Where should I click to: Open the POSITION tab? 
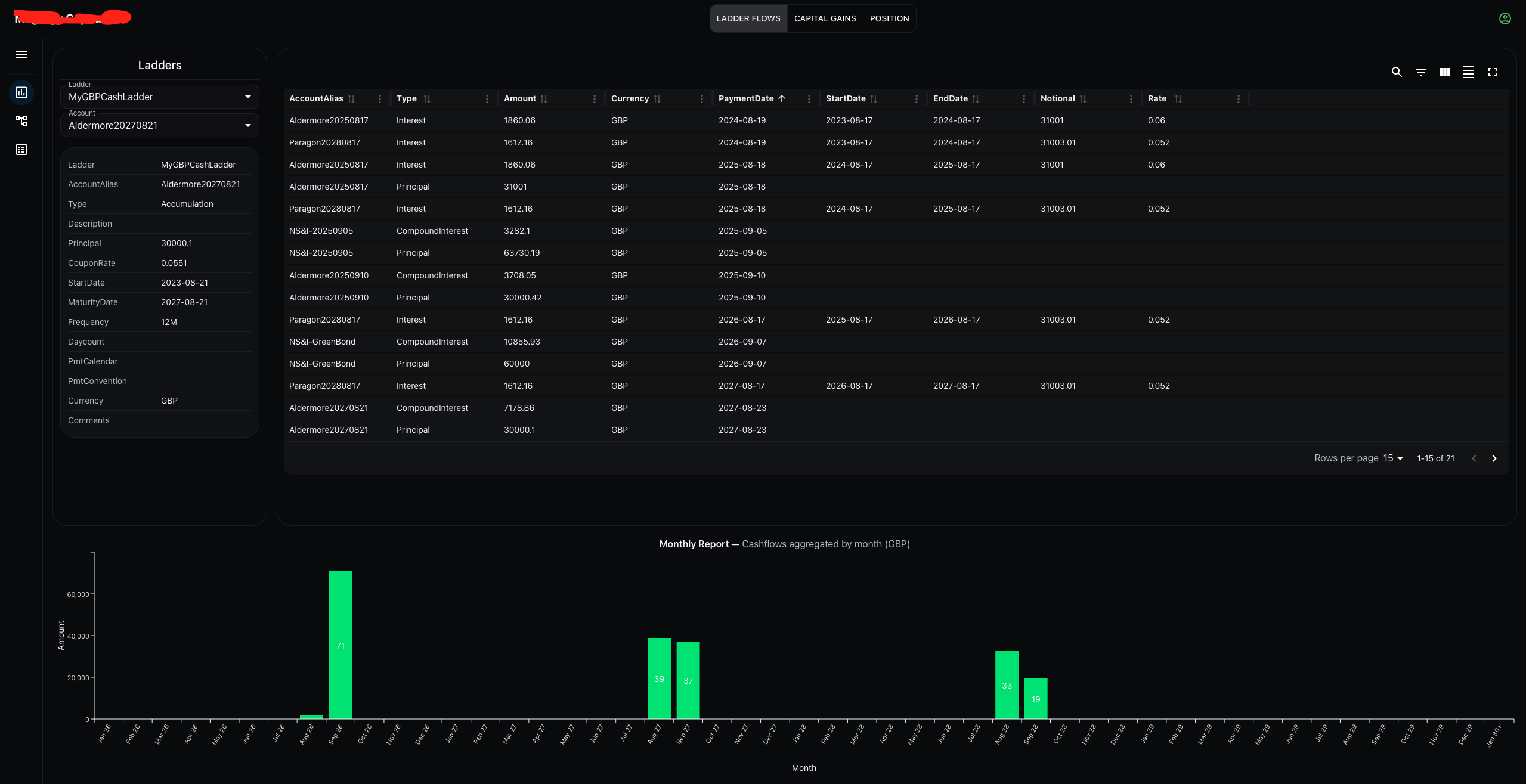click(889, 18)
